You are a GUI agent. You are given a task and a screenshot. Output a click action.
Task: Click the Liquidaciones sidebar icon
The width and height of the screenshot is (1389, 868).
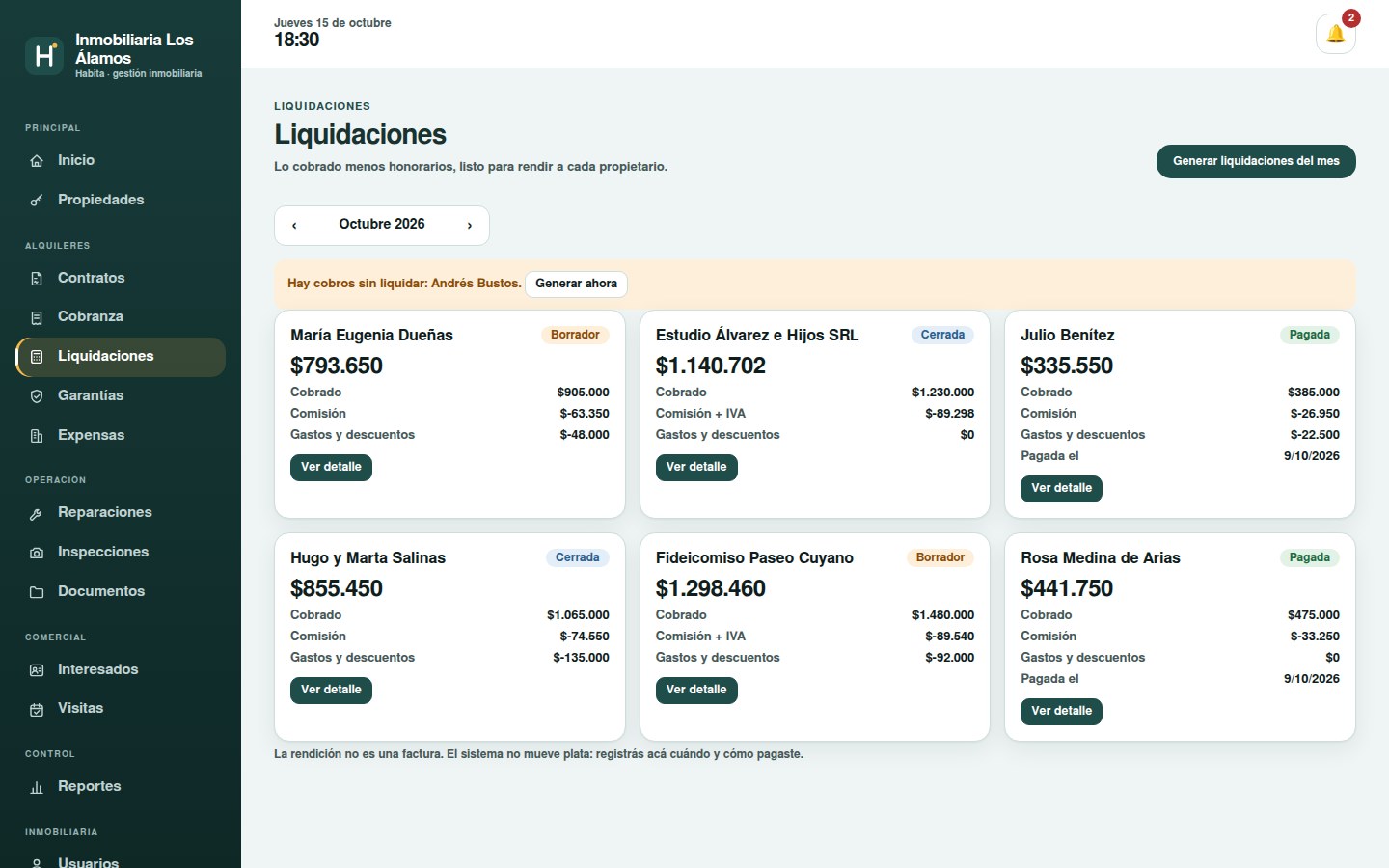click(37, 357)
